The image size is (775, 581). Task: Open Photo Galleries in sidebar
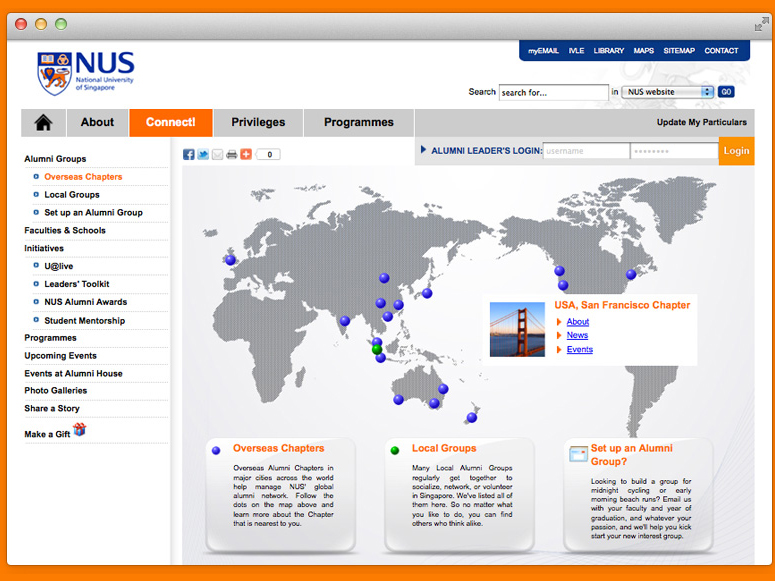(x=55, y=391)
